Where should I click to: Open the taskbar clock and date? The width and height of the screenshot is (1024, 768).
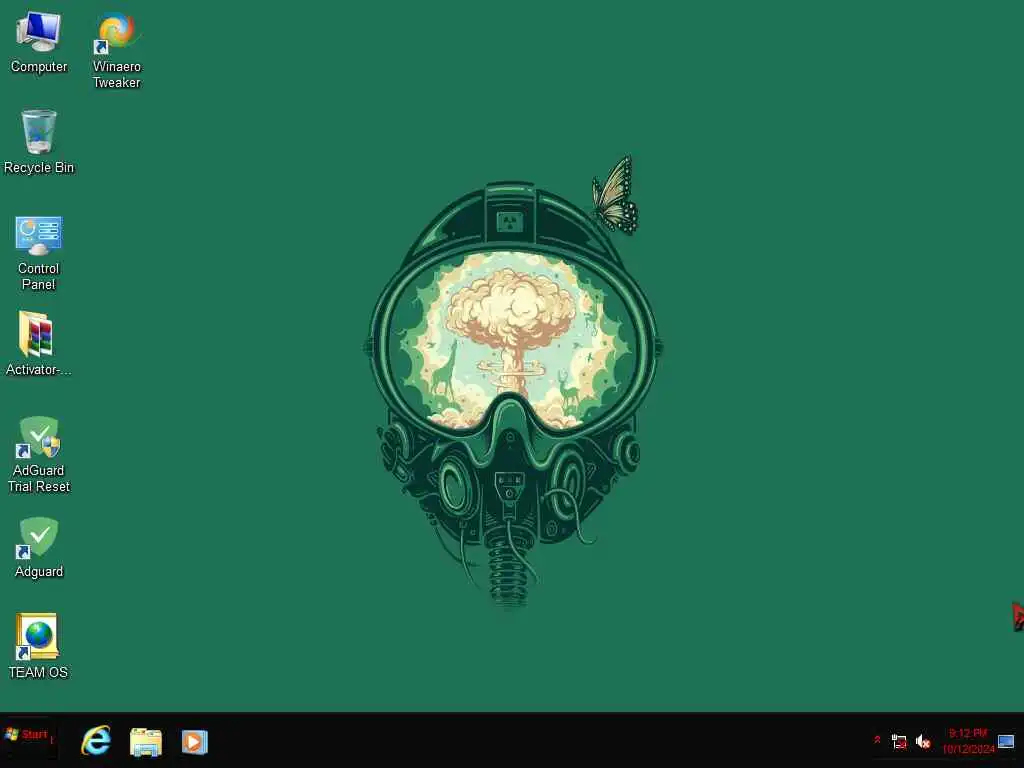(968, 741)
